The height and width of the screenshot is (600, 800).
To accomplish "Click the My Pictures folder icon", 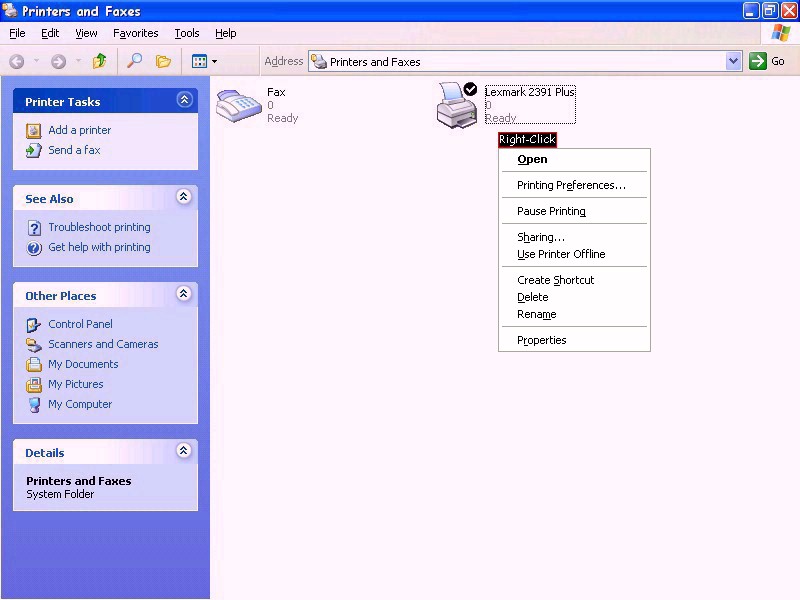I will tap(34, 384).
